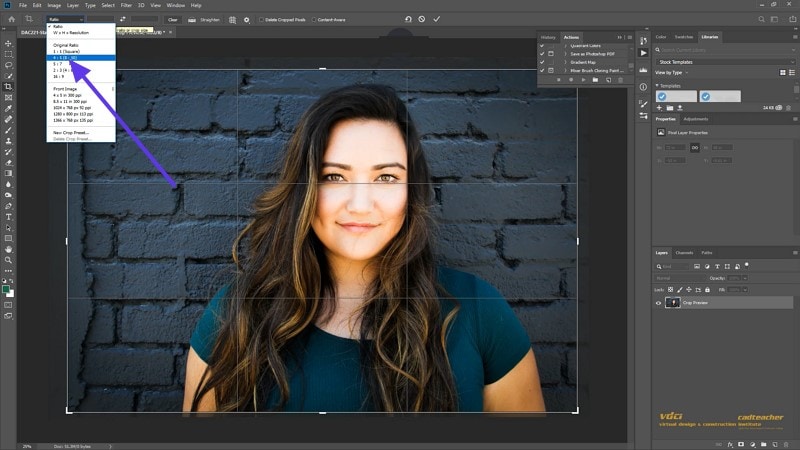Select the Eyedropper tool
Screen dimensions: 800x450
coord(8,108)
